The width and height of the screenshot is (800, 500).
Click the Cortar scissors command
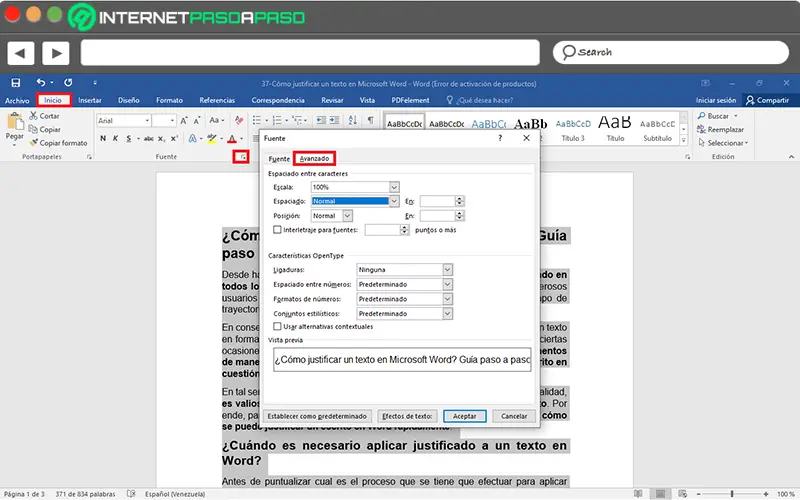coord(44,116)
